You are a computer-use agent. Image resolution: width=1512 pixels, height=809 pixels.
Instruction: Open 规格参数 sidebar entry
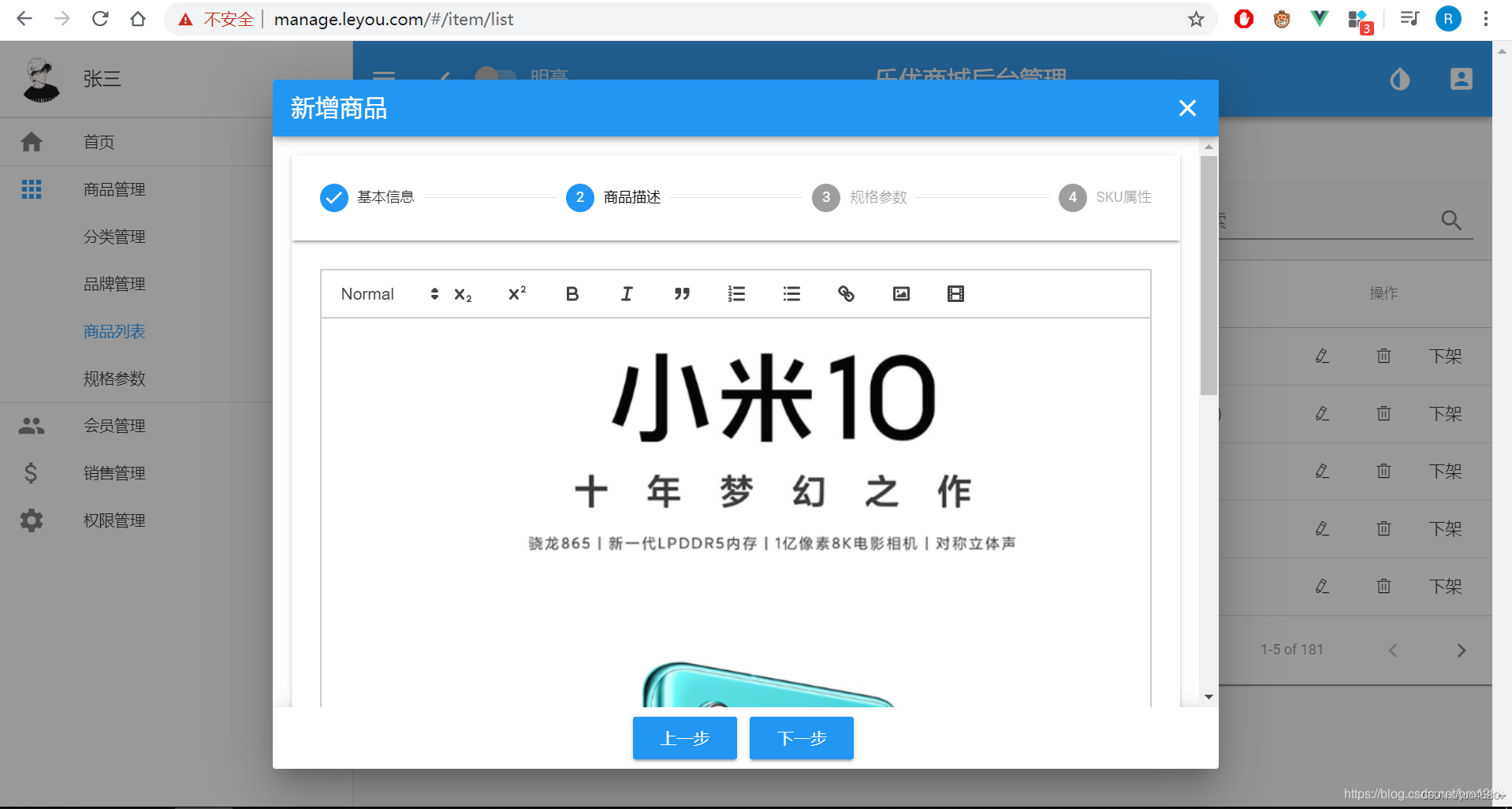click(114, 378)
